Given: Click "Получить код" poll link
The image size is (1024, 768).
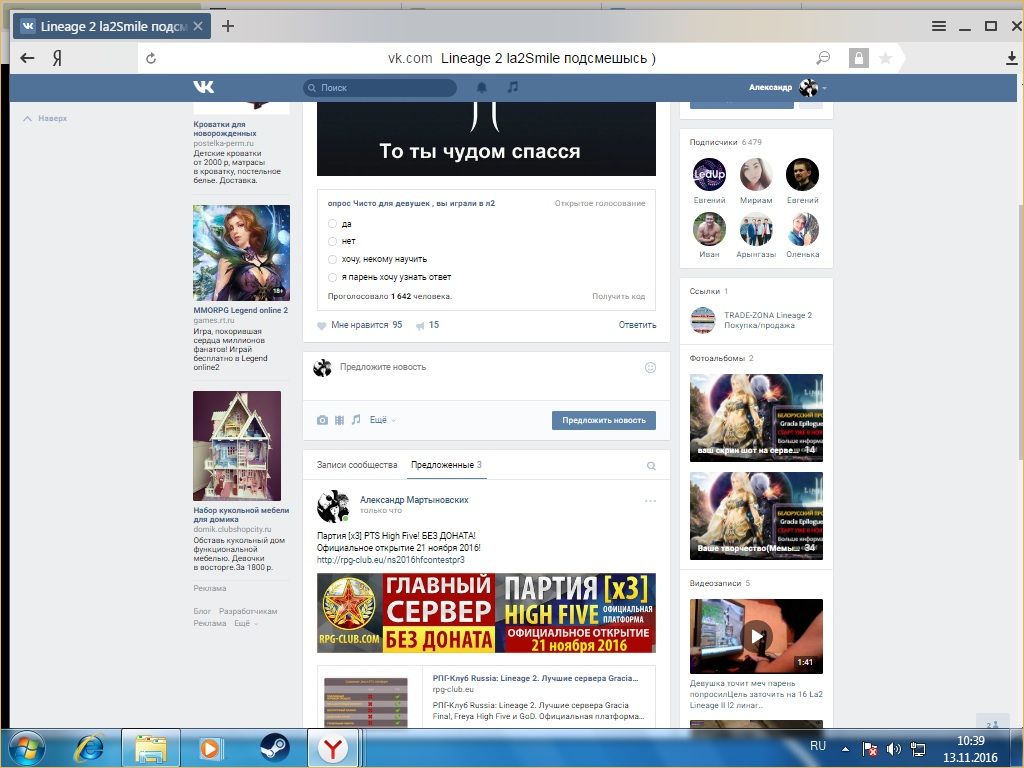Looking at the screenshot, I should tap(618, 296).
